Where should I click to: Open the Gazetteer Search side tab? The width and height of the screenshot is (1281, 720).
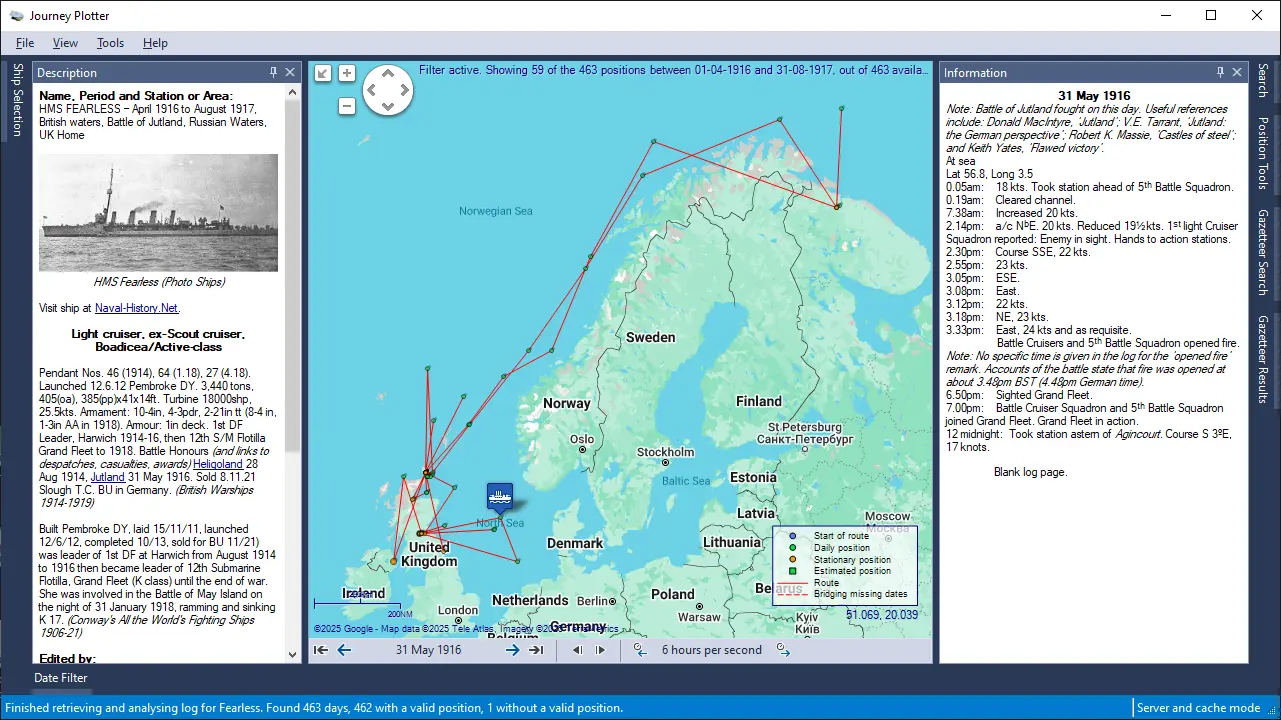point(1263,252)
